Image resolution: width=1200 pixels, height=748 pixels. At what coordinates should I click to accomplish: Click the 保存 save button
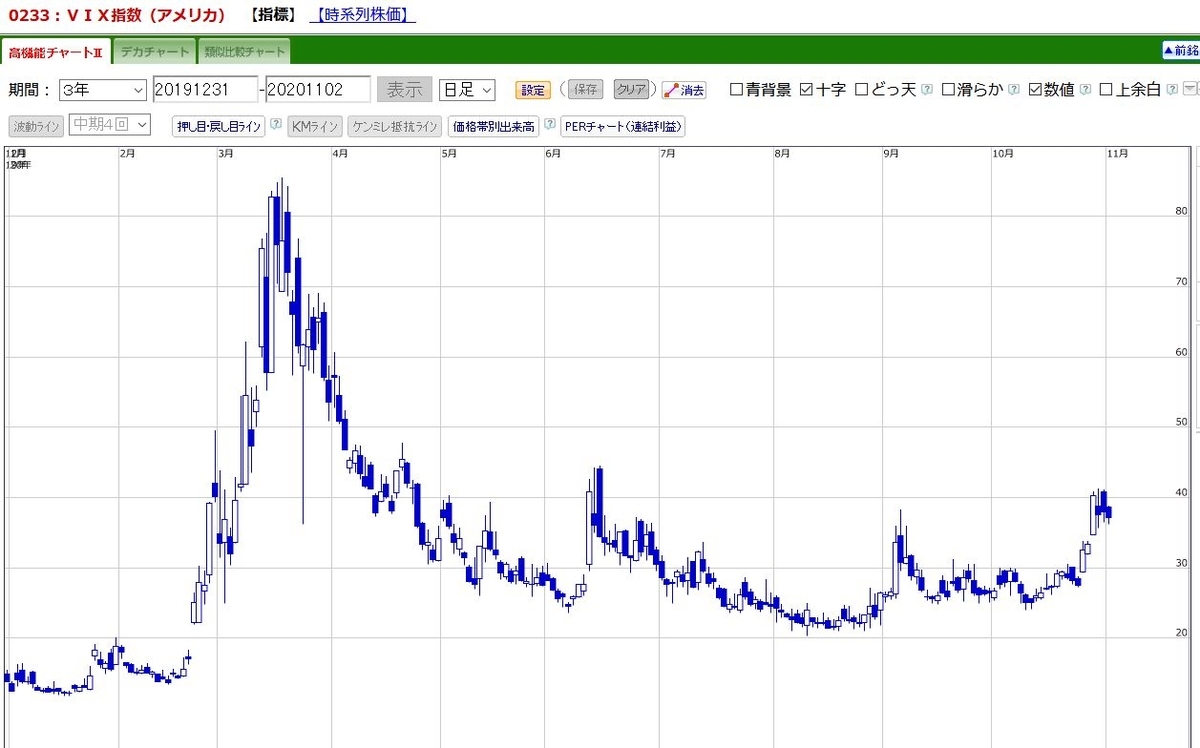click(586, 90)
